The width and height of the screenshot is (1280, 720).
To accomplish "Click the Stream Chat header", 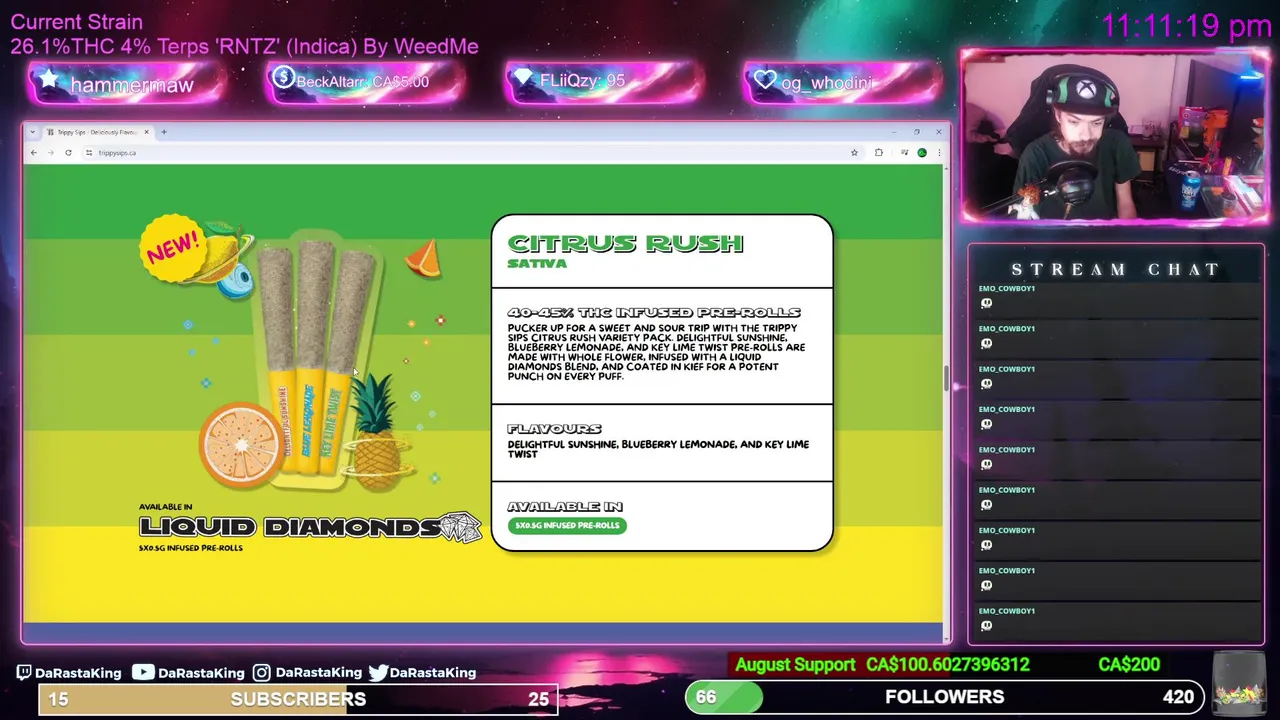I will 1116,270.
